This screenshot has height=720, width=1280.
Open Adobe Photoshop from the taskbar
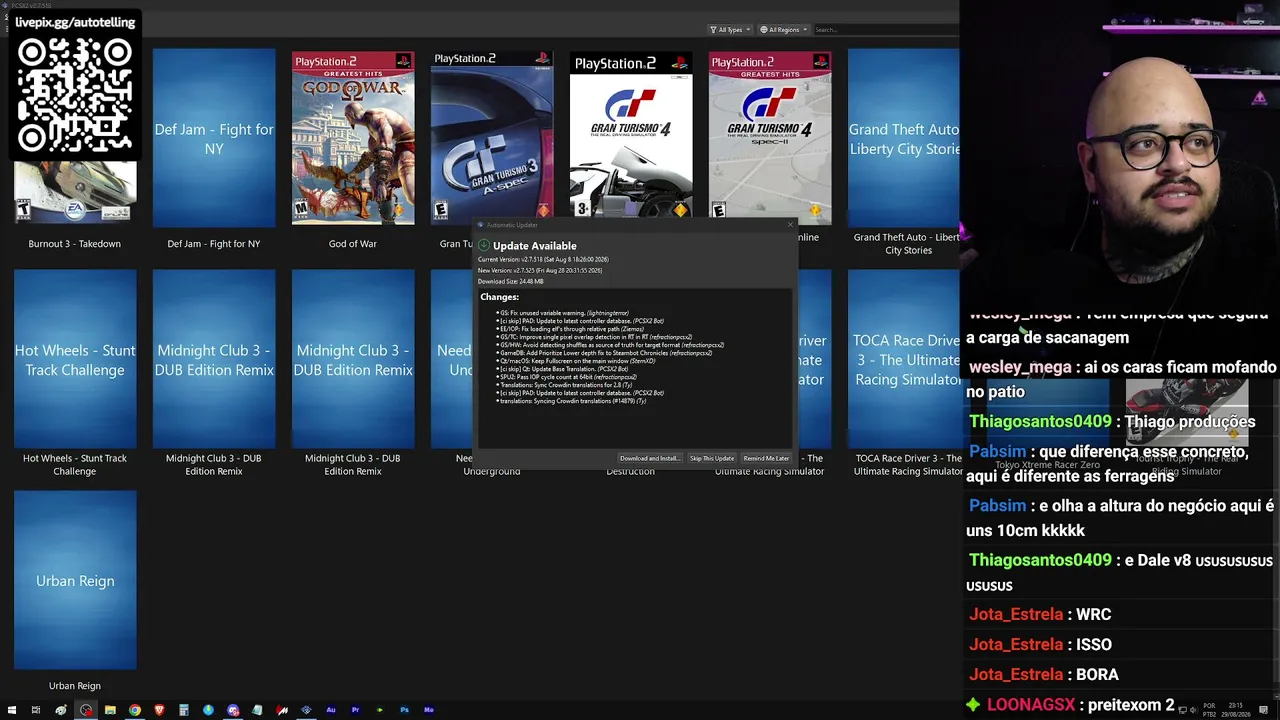coord(404,710)
